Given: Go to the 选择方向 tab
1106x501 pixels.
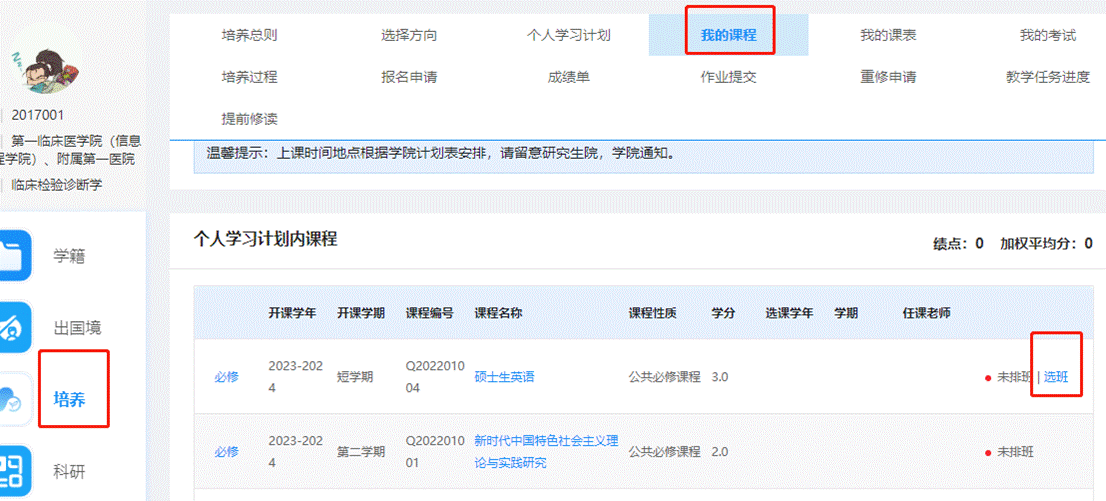Looking at the screenshot, I should (x=409, y=35).
